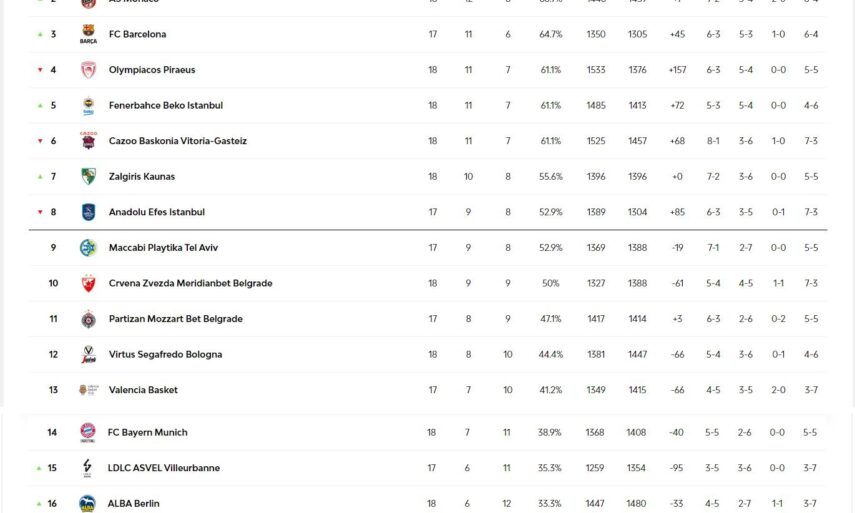Open the Valencia Basket team link
The height and width of the screenshot is (513, 855).
(x=143, y=390)
